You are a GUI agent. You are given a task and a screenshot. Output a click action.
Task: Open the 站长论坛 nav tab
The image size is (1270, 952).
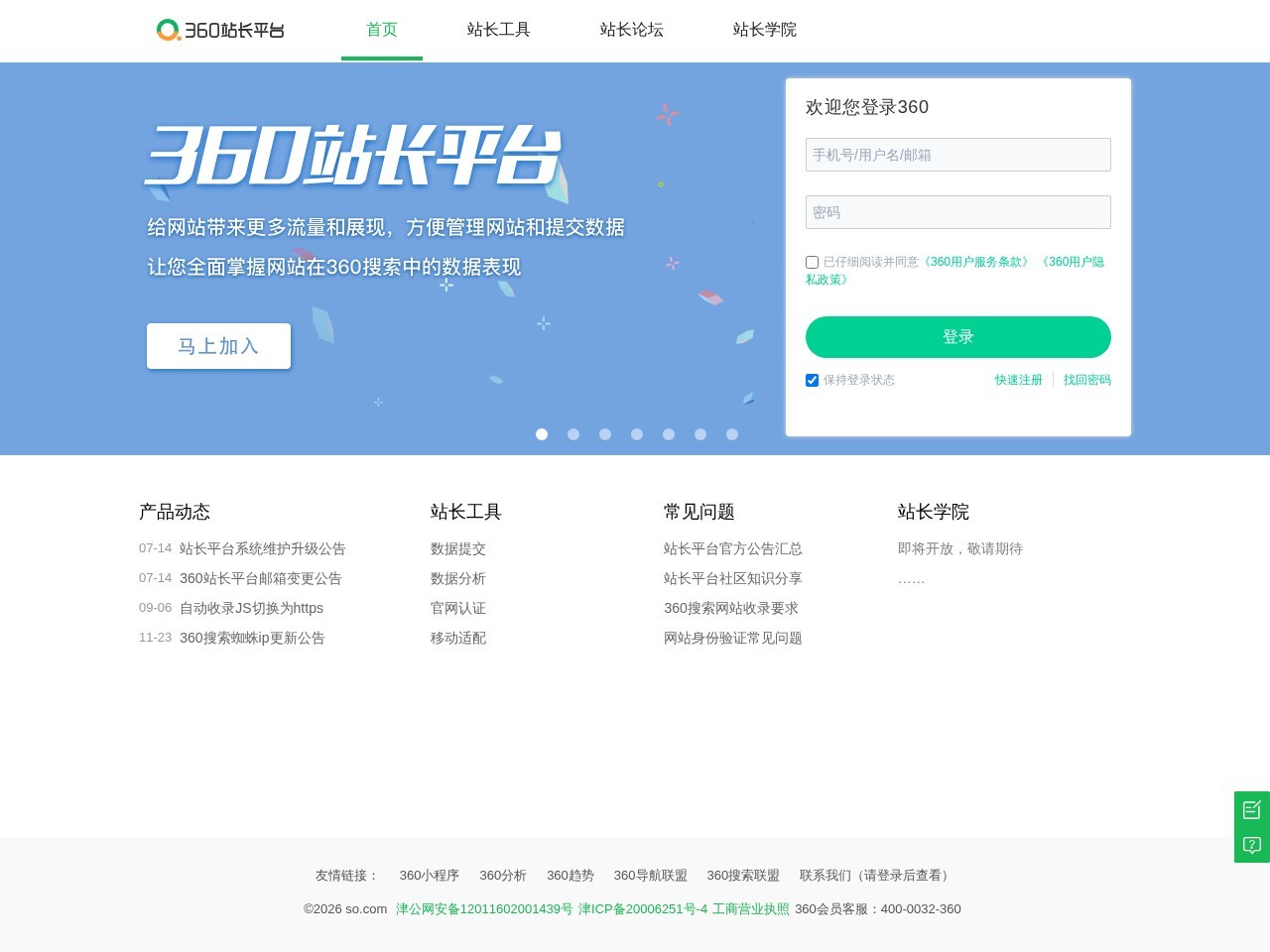[631, 30]
